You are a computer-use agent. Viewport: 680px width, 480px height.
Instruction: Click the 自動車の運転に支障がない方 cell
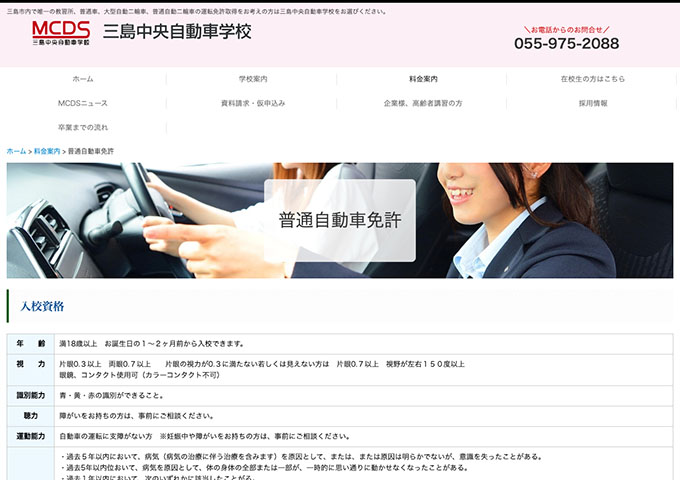363,436
